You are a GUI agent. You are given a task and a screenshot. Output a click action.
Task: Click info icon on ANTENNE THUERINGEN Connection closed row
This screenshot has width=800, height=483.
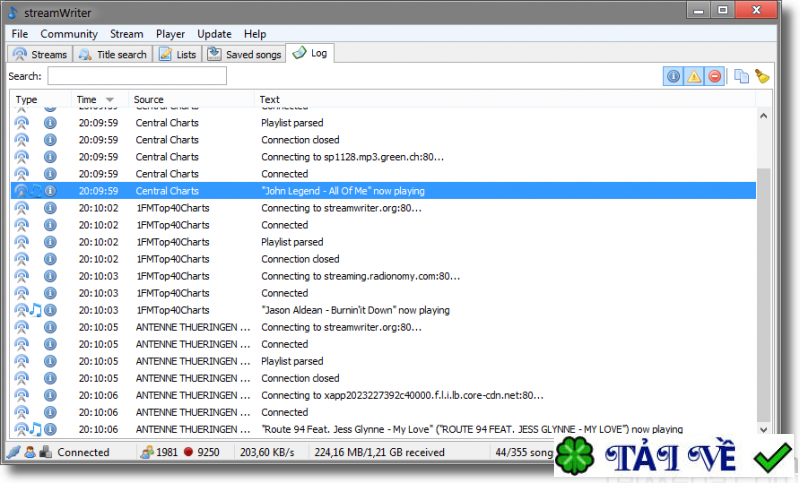(50, 378)
